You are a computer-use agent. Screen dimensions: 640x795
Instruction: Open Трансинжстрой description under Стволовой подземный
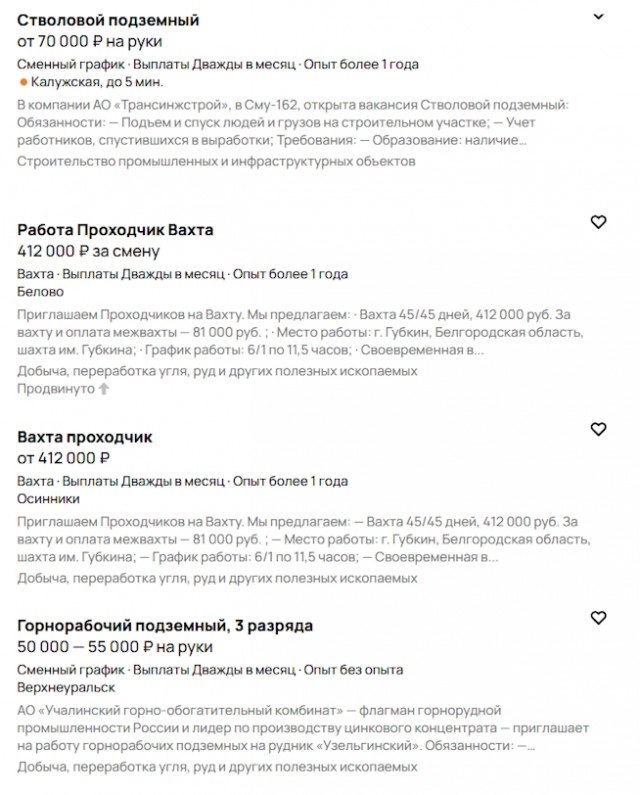pyautogui.click(x=293, y=123)
